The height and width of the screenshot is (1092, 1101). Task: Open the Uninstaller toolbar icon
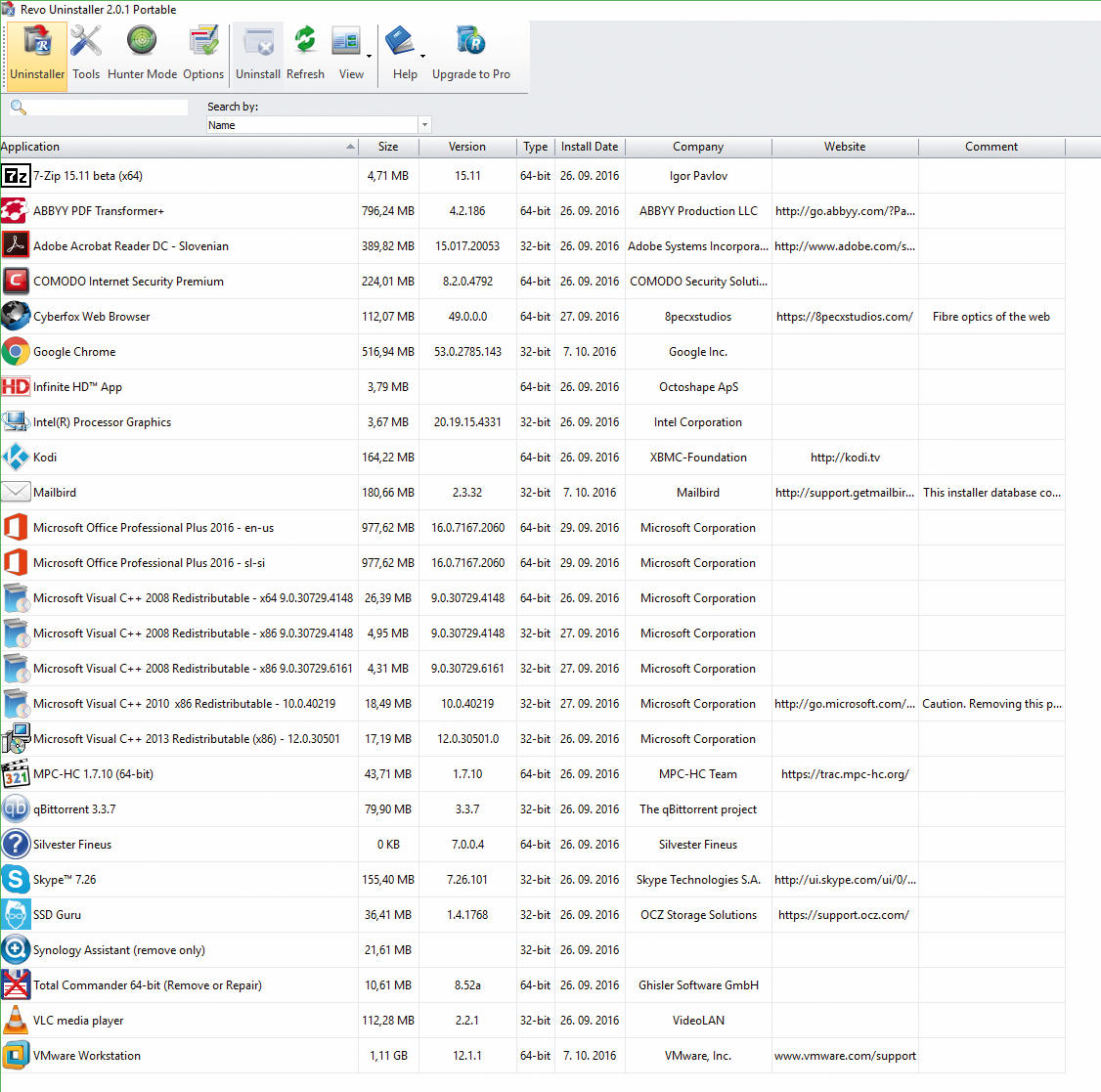(37, 41)
